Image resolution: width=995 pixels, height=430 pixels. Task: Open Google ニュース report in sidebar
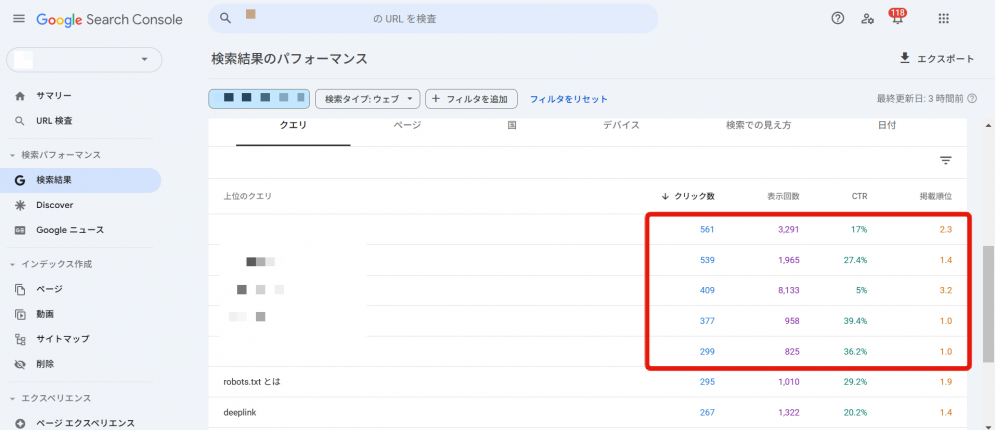click(69, 230)
